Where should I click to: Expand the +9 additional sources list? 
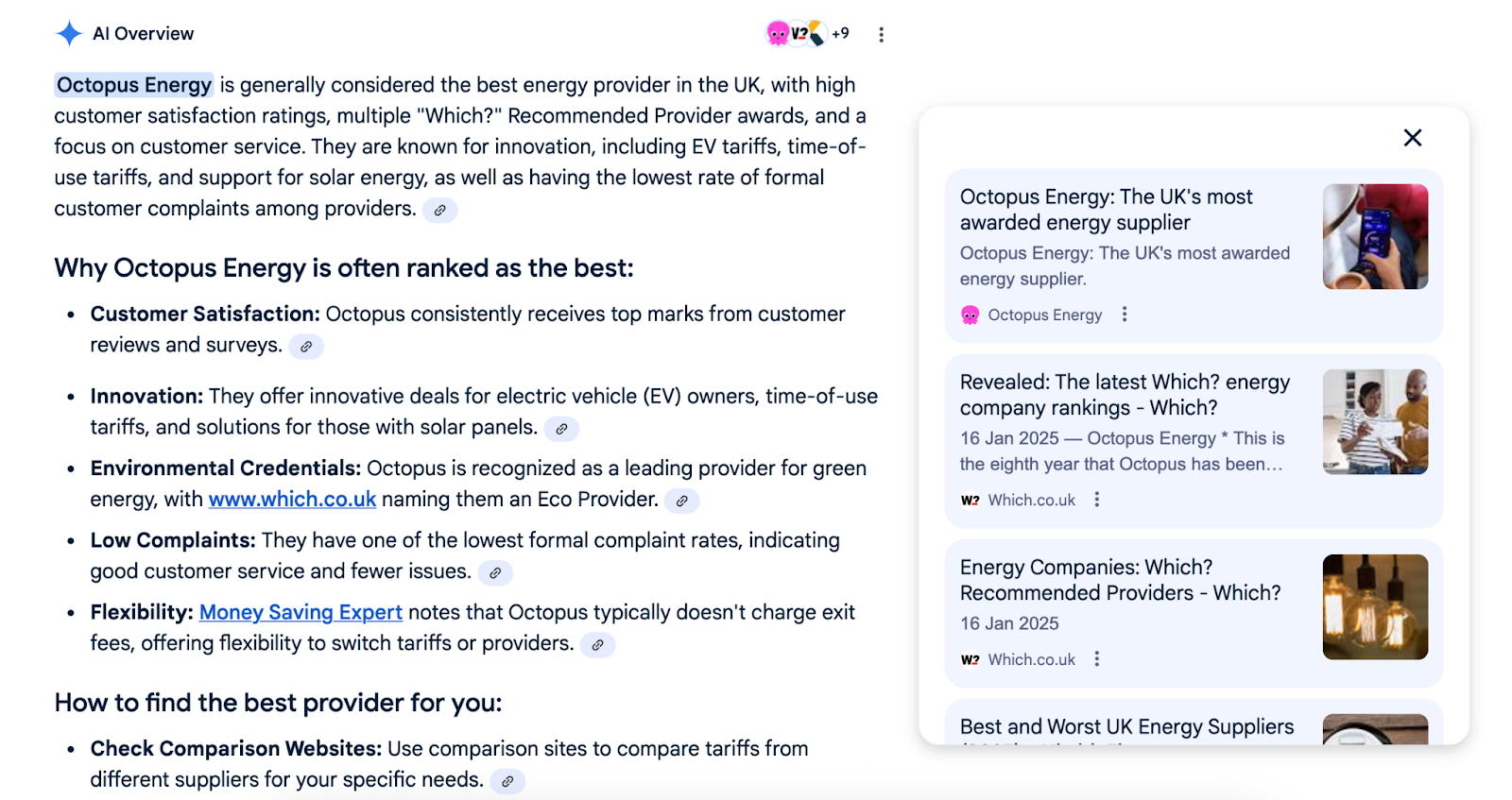838,32
